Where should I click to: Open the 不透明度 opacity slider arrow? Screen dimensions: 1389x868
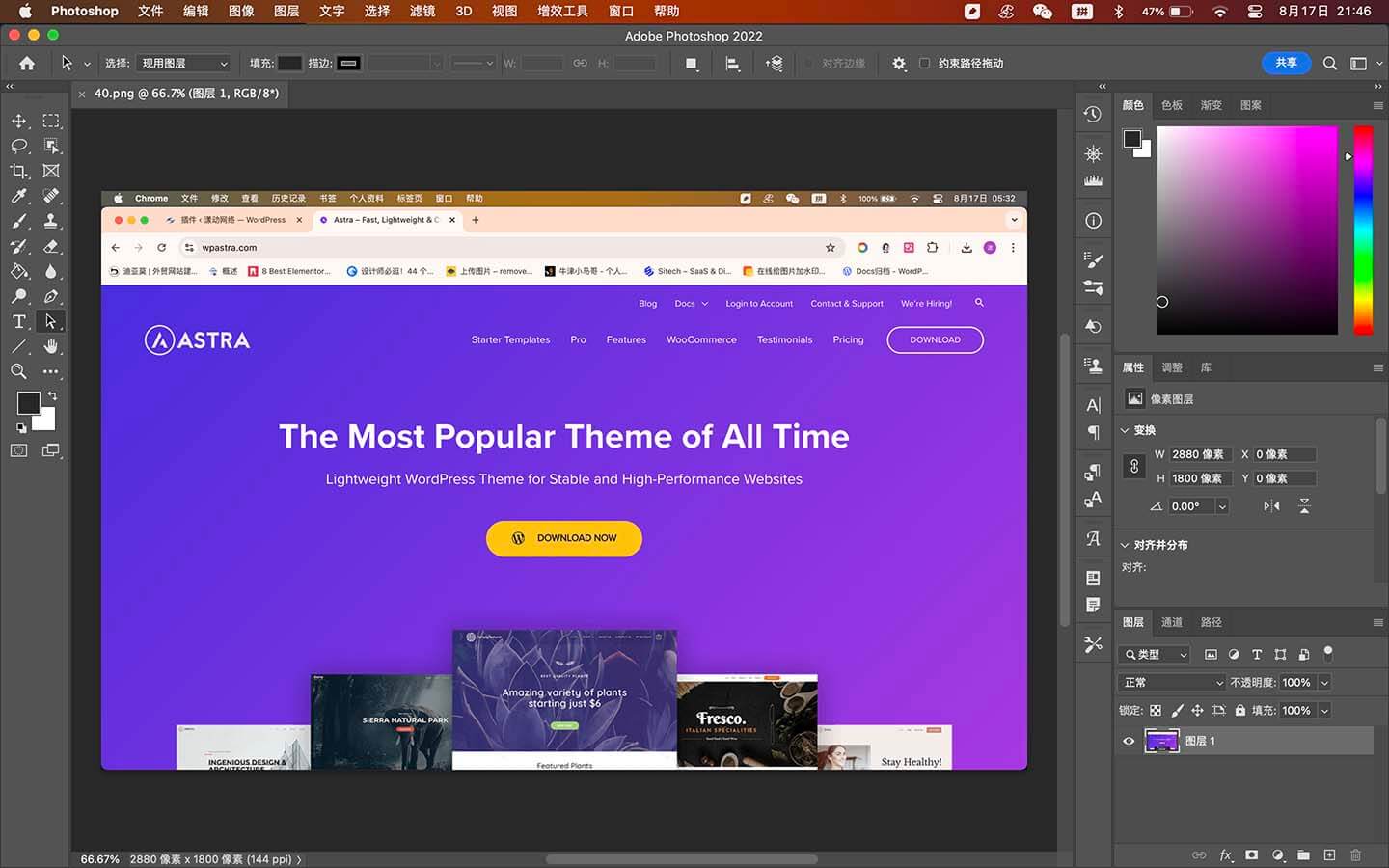pos(1325,683)
